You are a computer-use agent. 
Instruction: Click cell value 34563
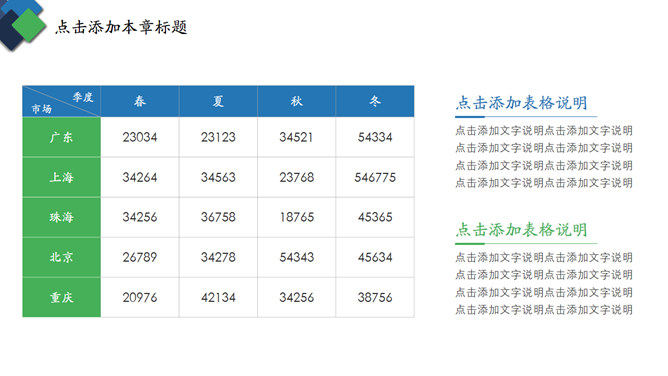click(x=218, y=177)
